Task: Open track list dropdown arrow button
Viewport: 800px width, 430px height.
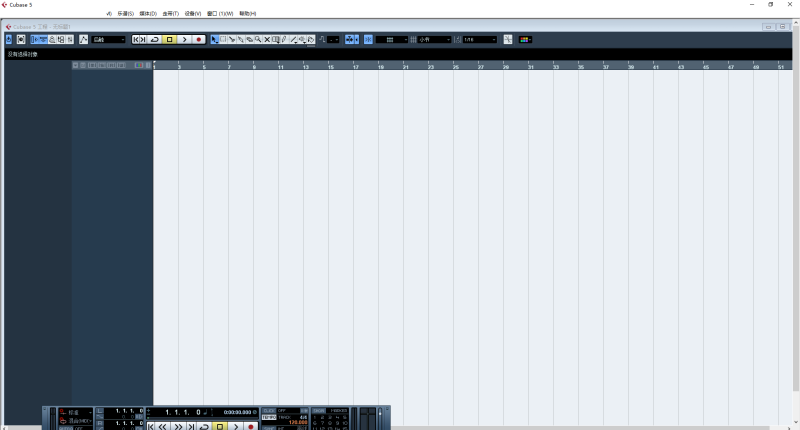Action: (x=75, y=65)
